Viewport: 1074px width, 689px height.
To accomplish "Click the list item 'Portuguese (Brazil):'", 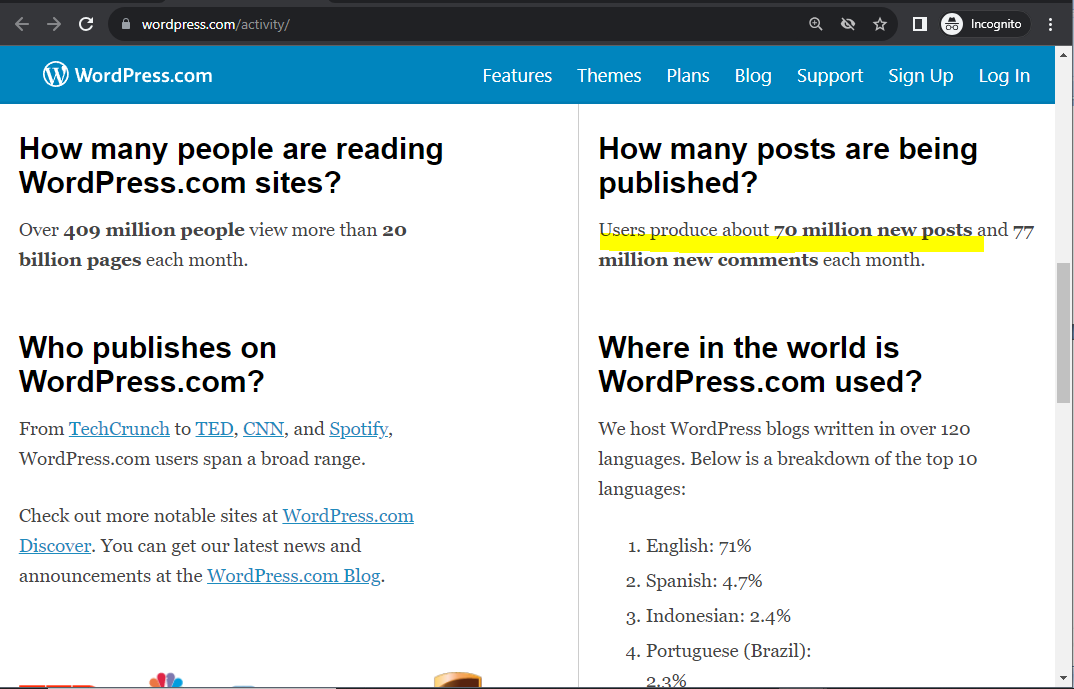I will 728,651.
